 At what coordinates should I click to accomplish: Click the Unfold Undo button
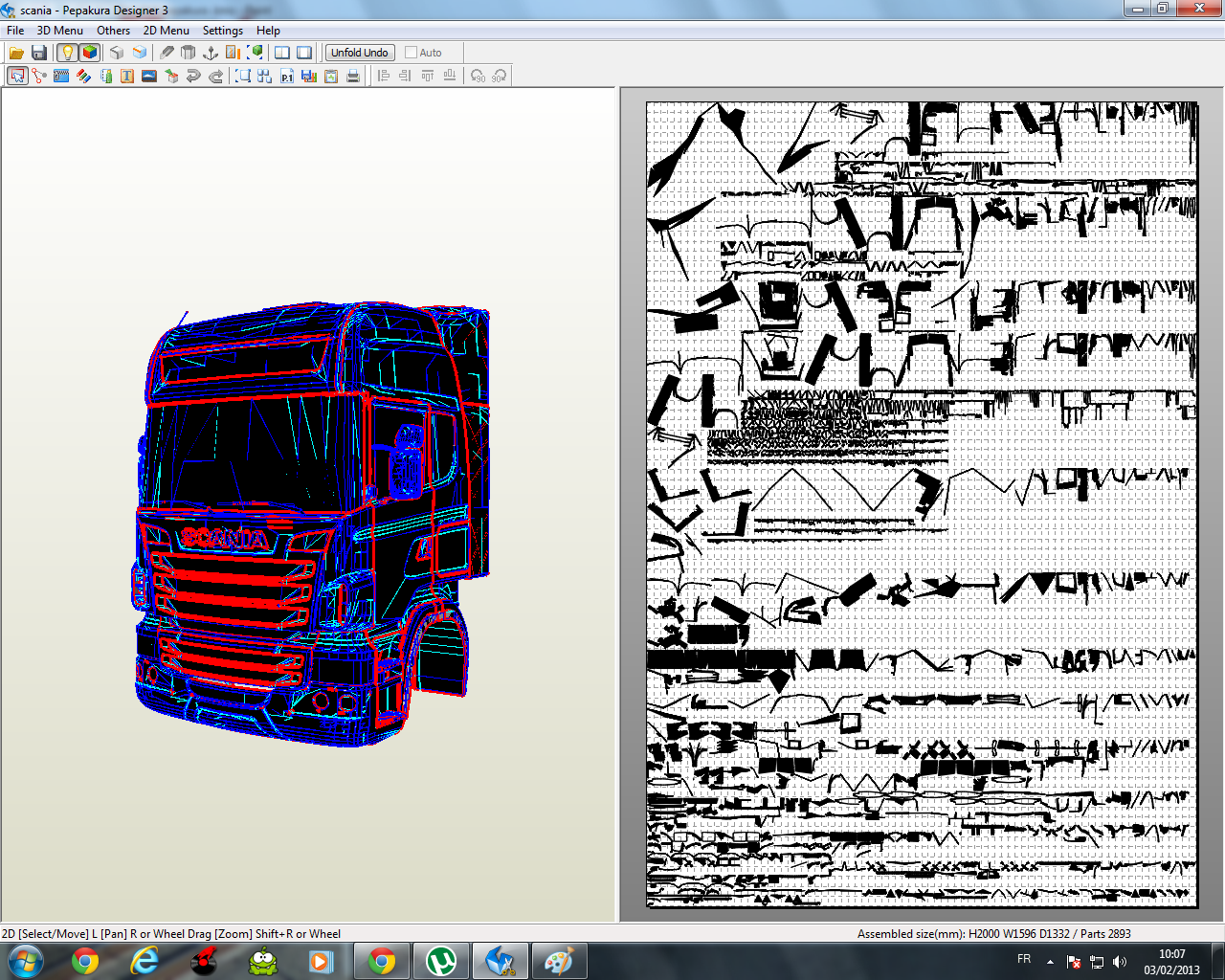point(360,53)
